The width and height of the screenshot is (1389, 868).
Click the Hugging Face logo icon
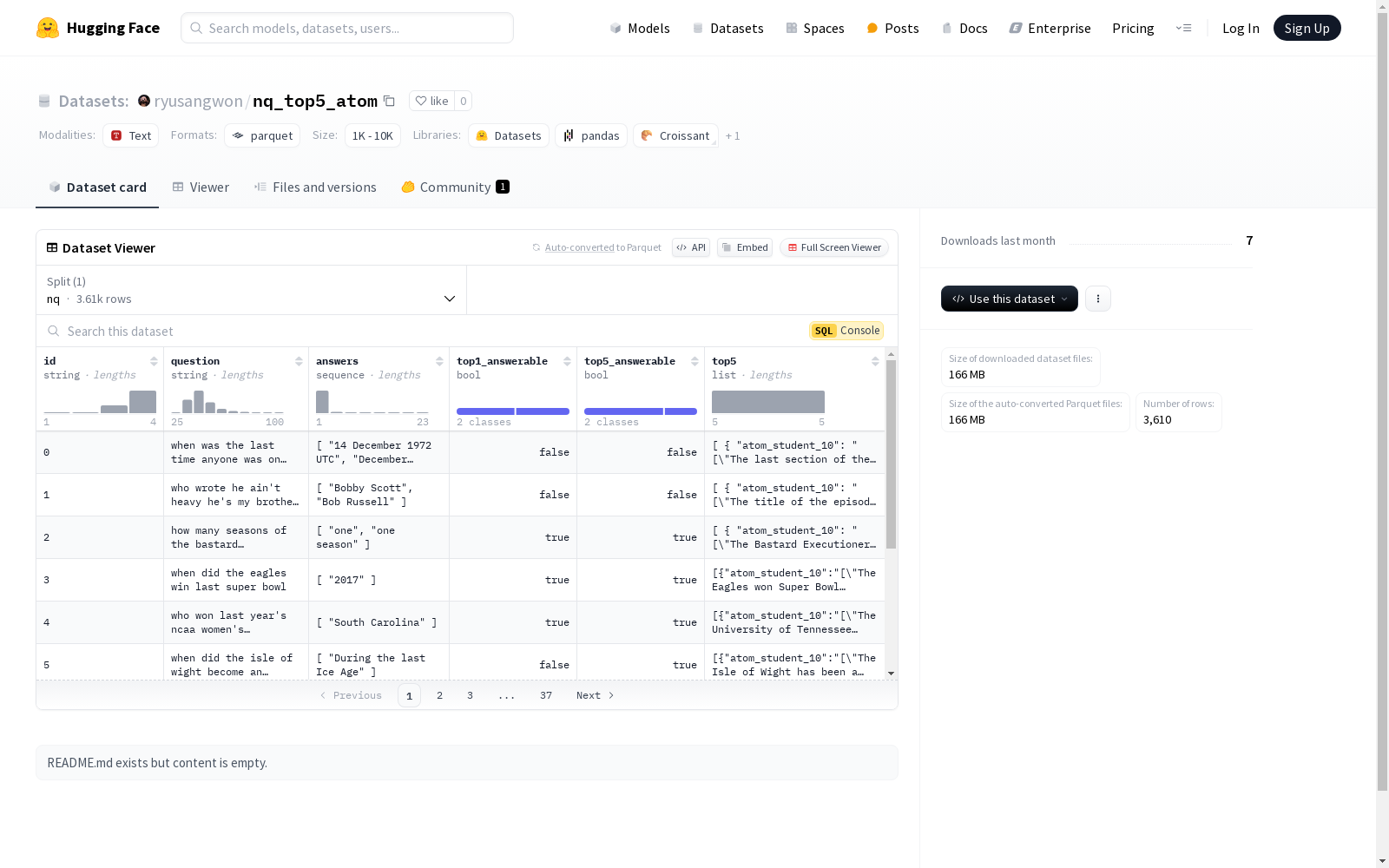[x=48, y=28]
